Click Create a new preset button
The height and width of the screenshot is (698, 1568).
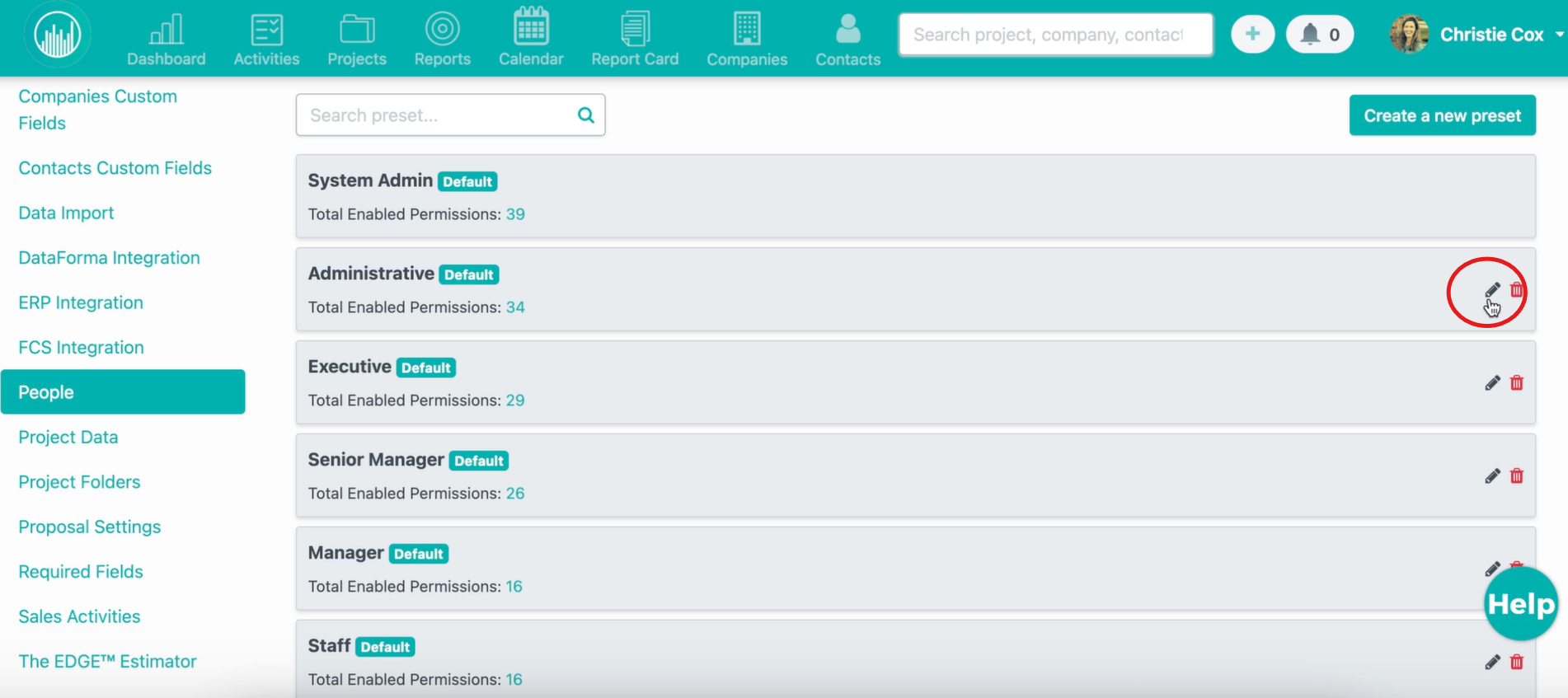(1442, 115)
